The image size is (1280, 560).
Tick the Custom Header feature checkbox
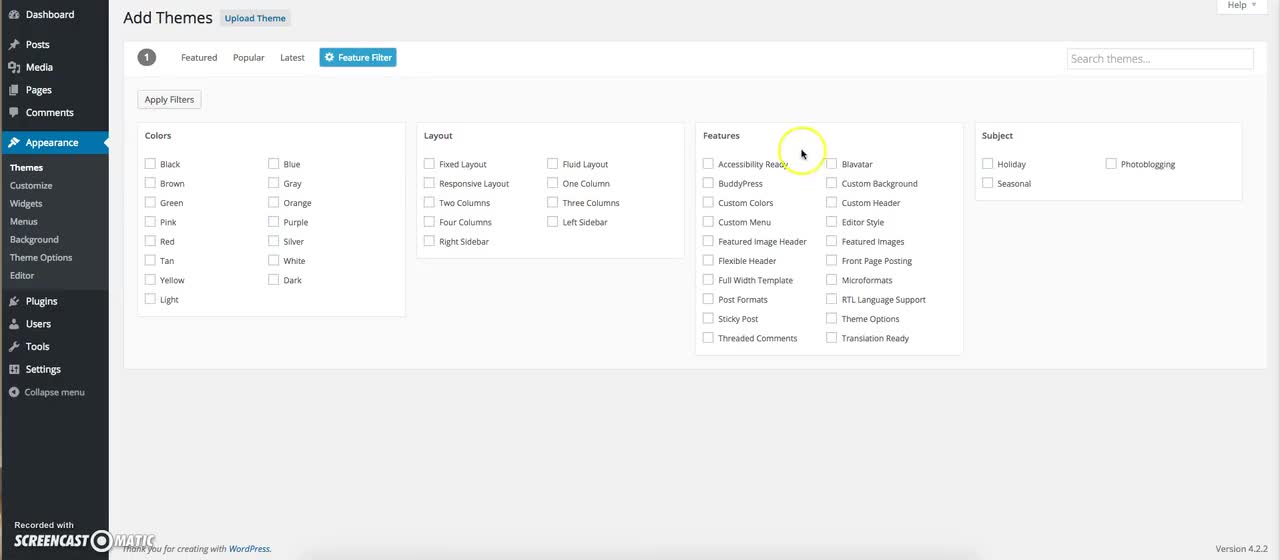[831, 203]
